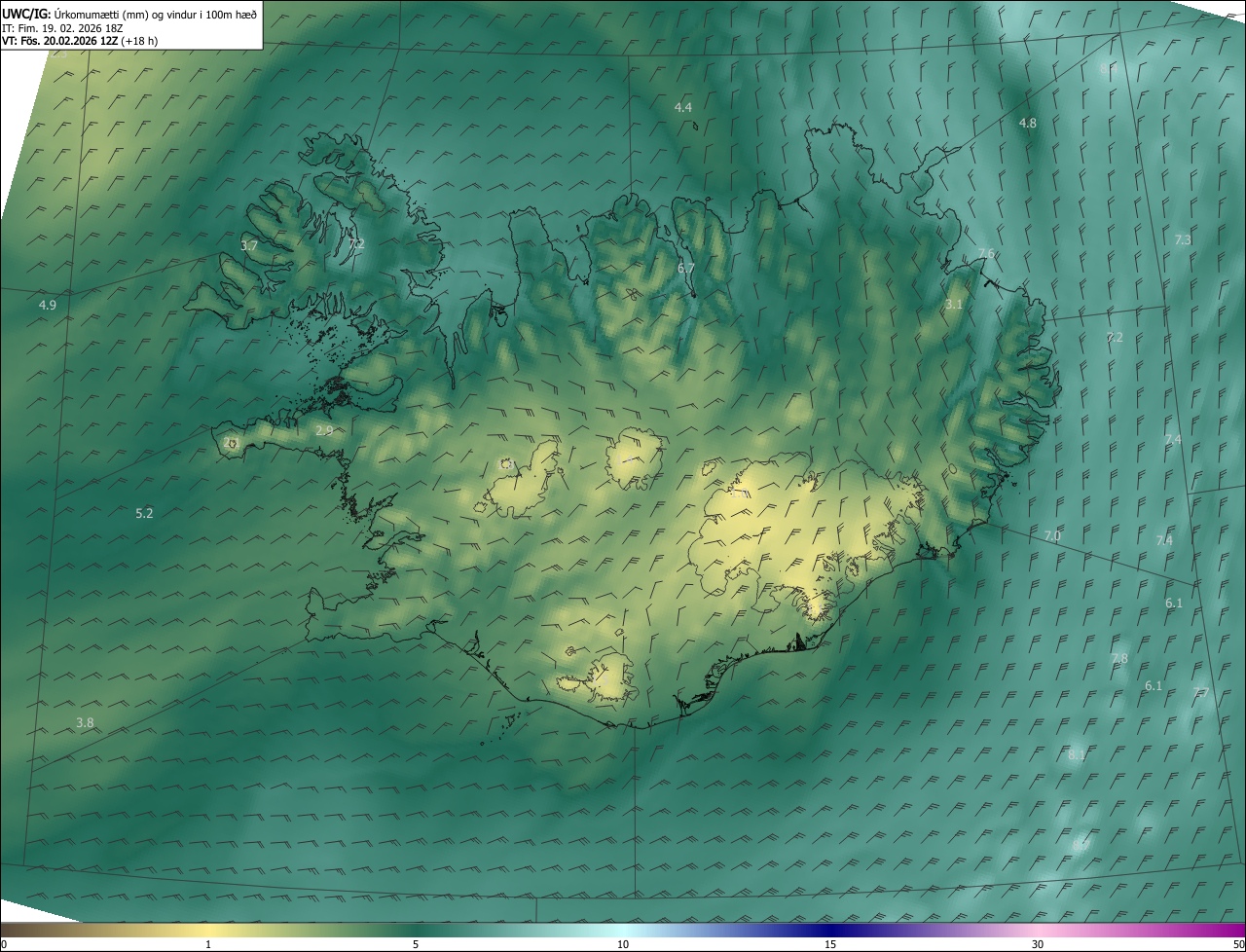Click the colorbar tick label 5

coord(416,944)
